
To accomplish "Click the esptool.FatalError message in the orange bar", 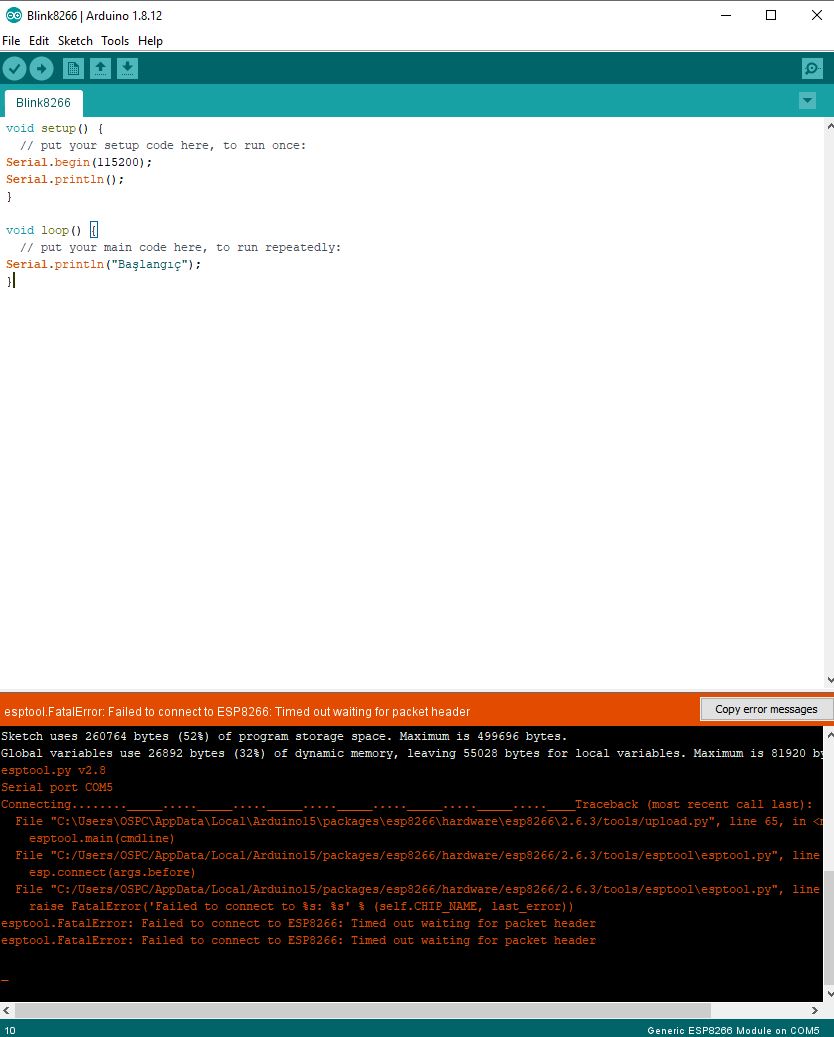I will (237, 712).
